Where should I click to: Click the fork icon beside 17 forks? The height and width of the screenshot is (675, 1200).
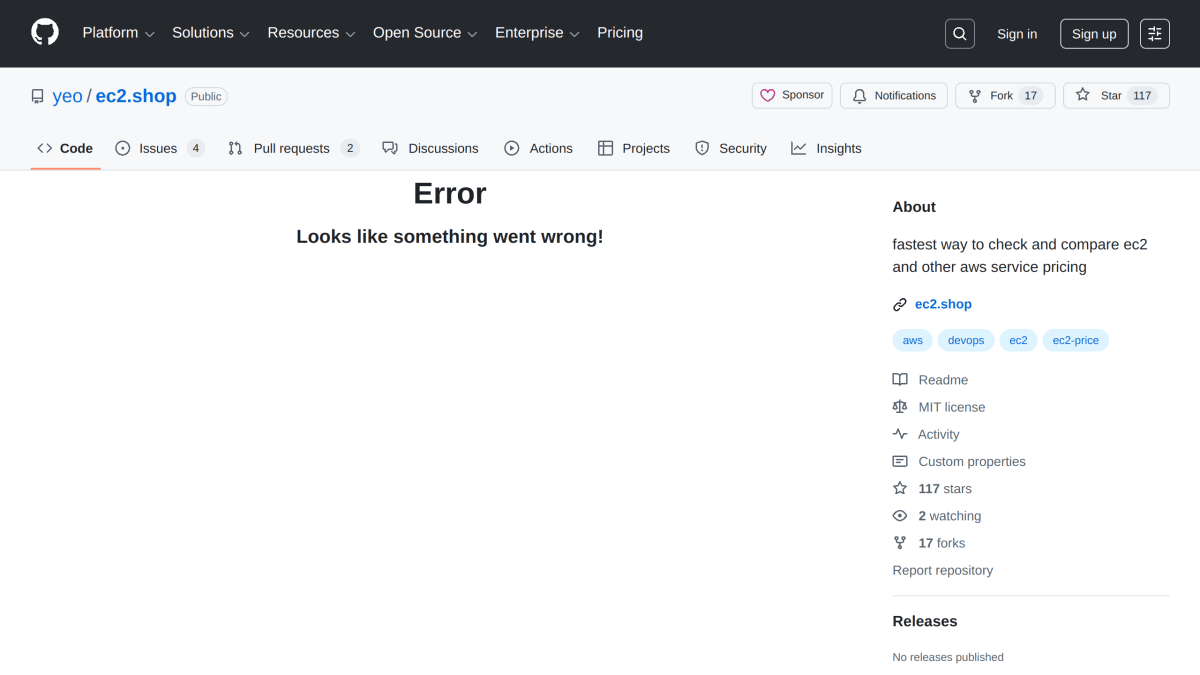pos(900,543)
